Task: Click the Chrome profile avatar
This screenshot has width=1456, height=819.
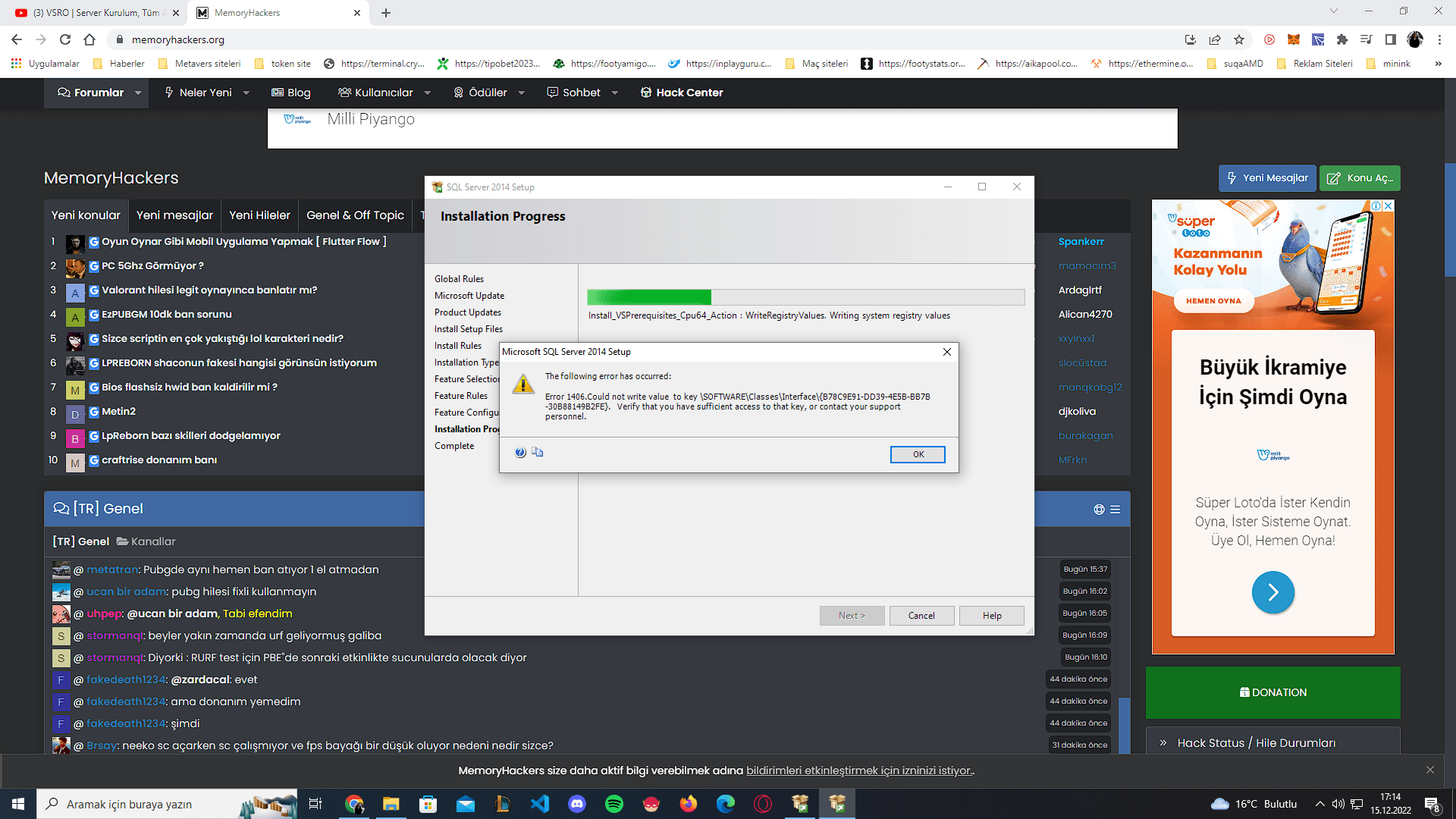Action: point(1415,39)
